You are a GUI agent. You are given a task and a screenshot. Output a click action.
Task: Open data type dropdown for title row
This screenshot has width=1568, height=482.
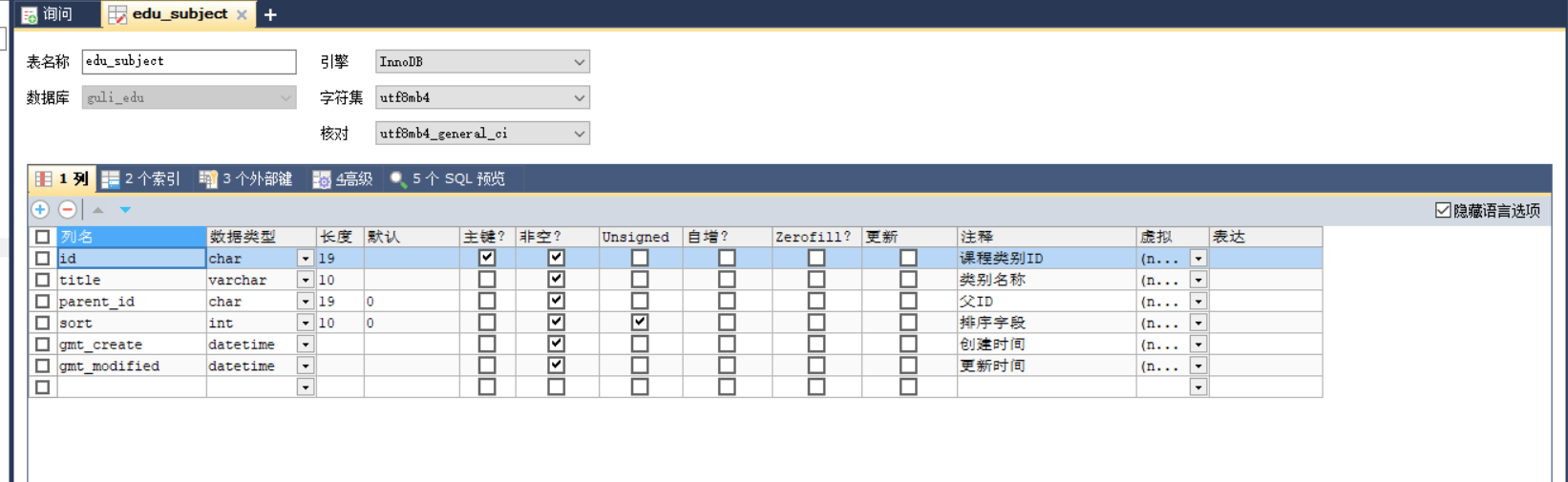click(x=306, y=280)
